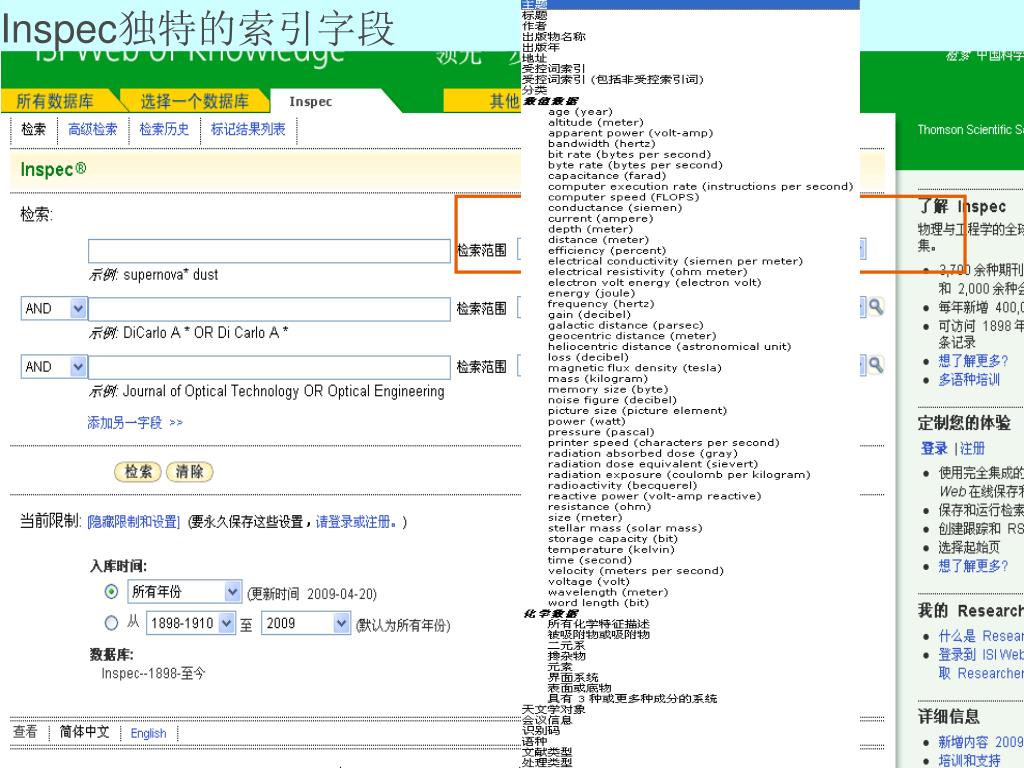Click 多语种培训 link
This screenshot has width=1024, height=768.
[x=969, y=380]
